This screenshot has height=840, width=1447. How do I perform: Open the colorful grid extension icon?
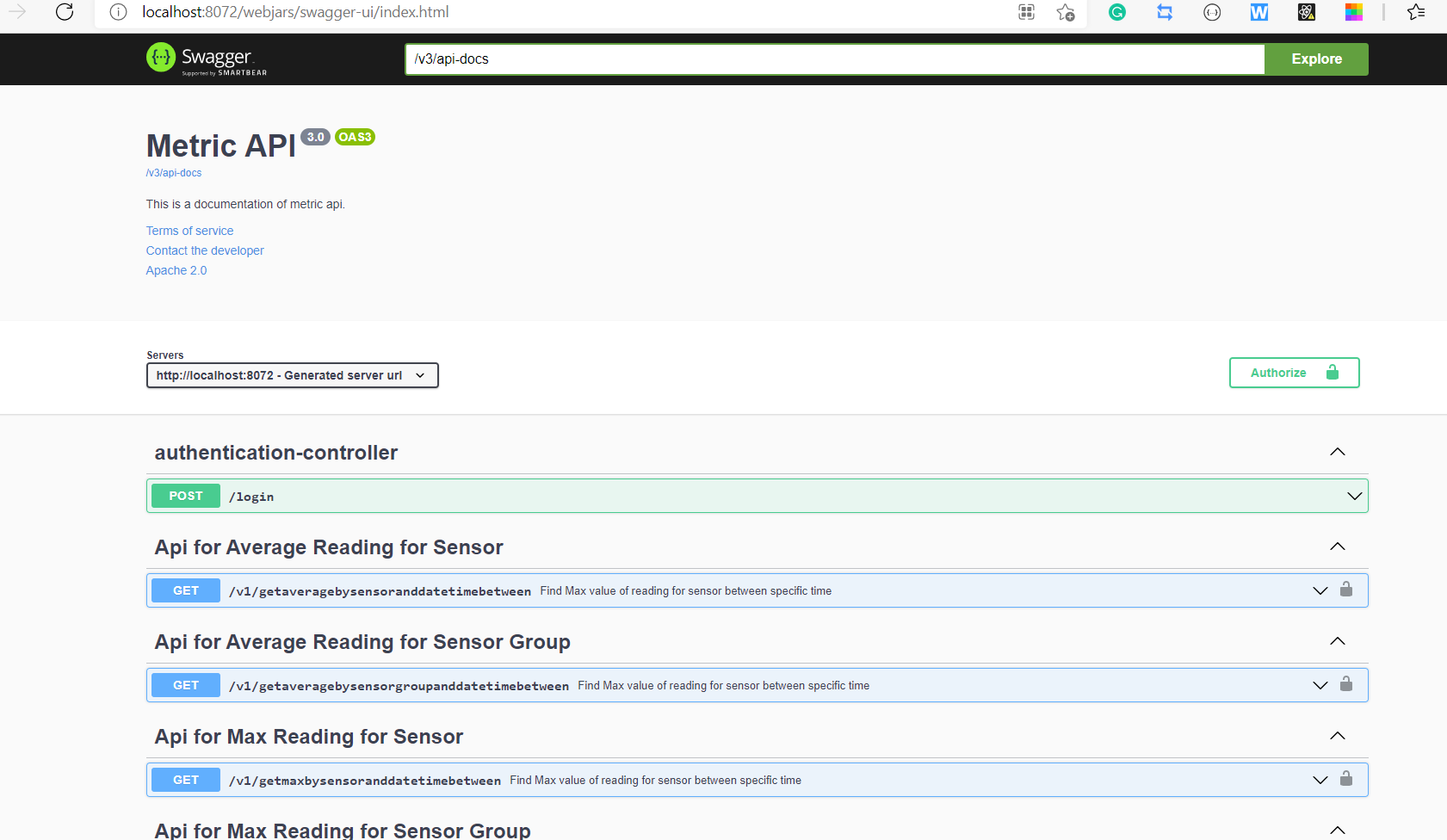(1353, 13)
